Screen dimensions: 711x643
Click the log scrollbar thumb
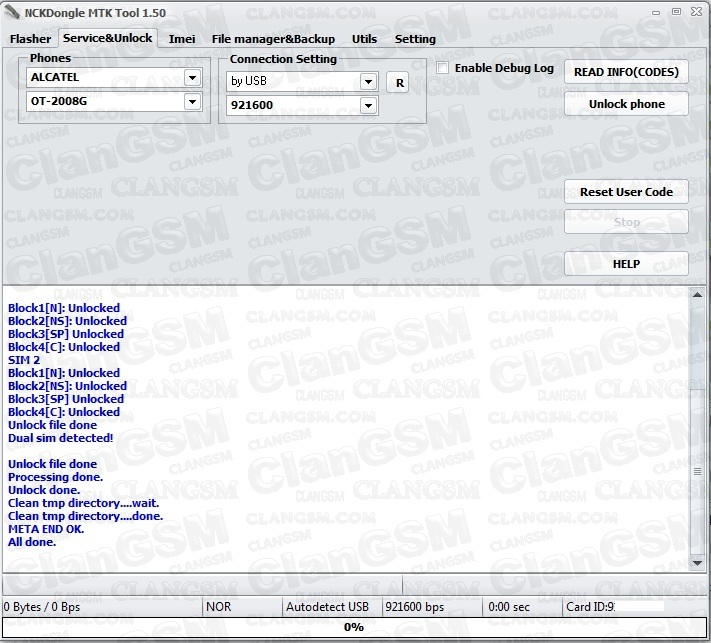point(697,472)
